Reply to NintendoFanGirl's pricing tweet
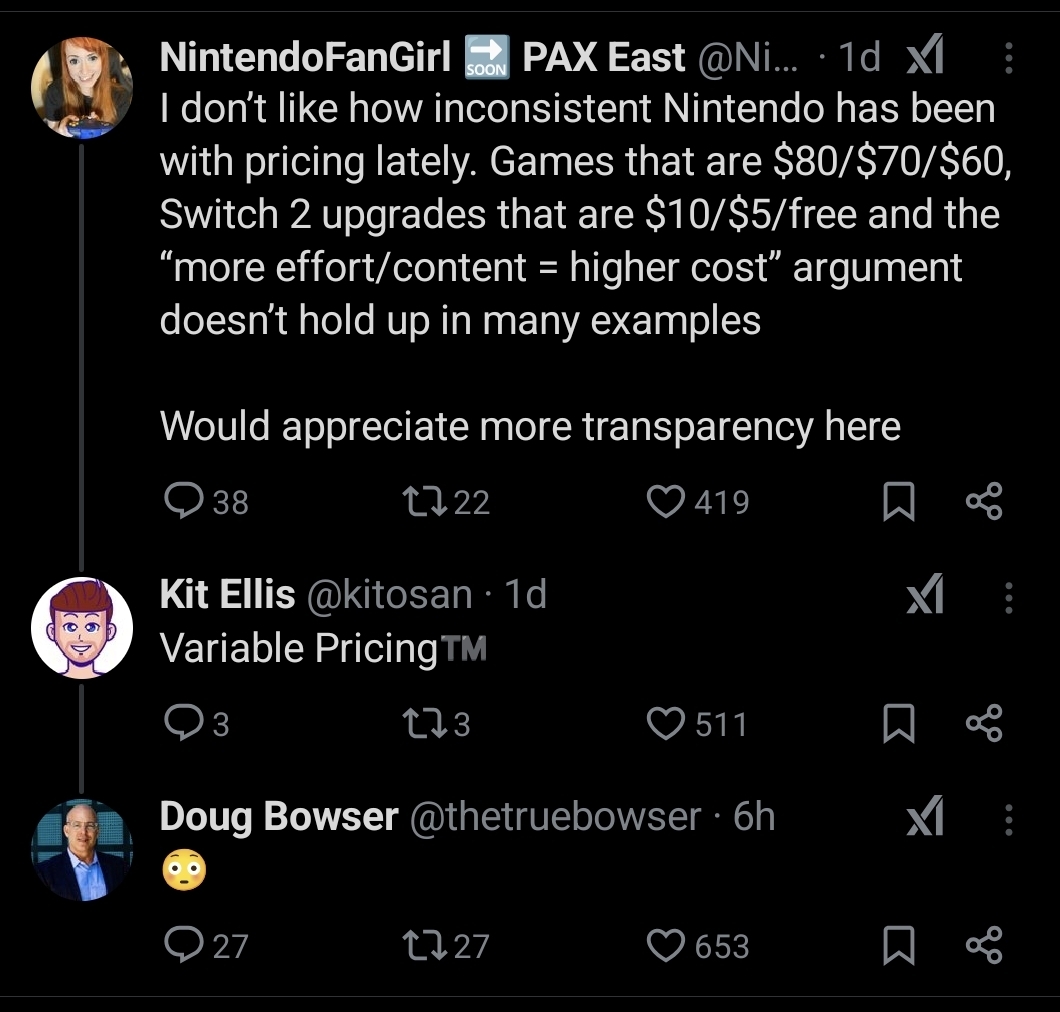This screenshot has height=1012, width=1060. click(x=184, y=501)
